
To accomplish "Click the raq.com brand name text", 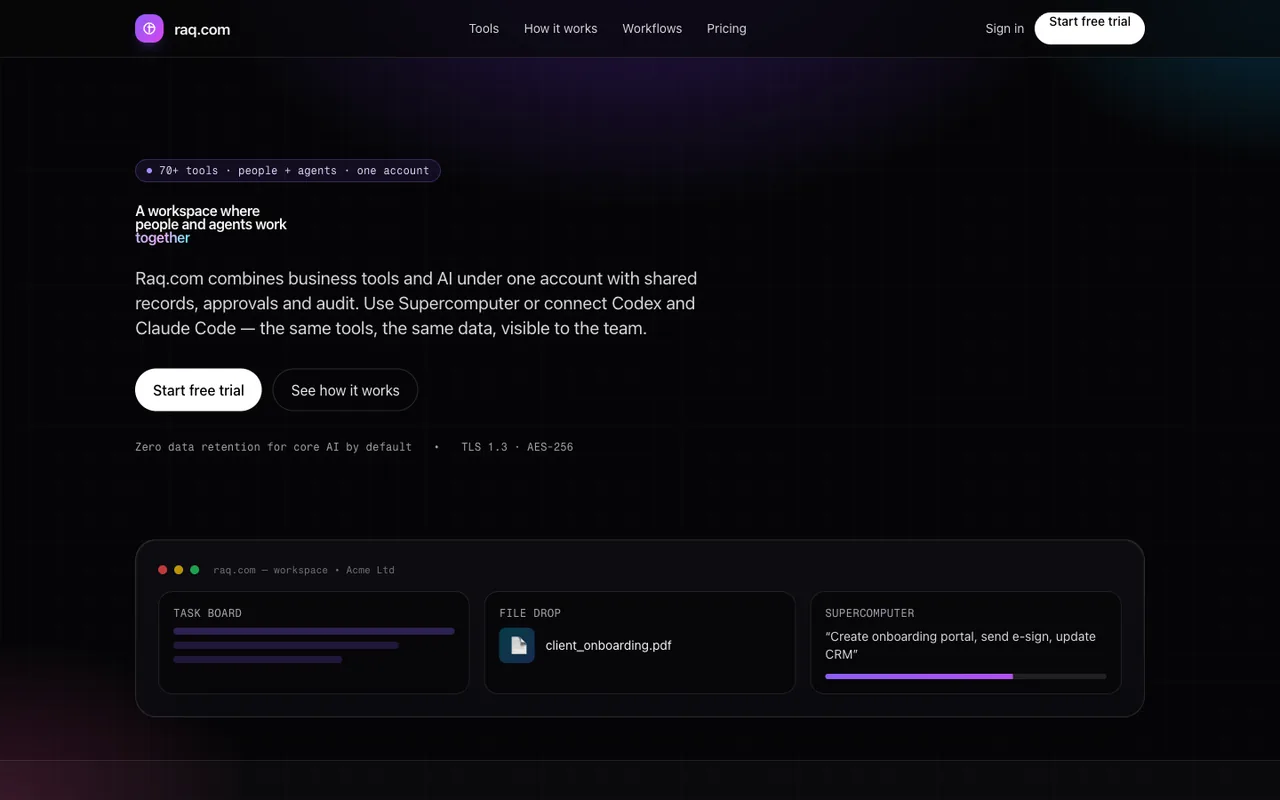I will pos(202,29).
